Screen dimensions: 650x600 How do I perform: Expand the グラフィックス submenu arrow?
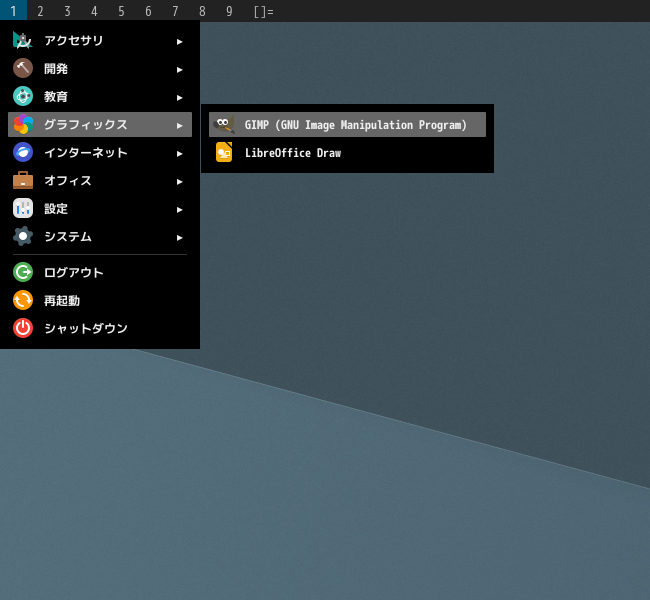pyautogui.click(x=179, y=126)
